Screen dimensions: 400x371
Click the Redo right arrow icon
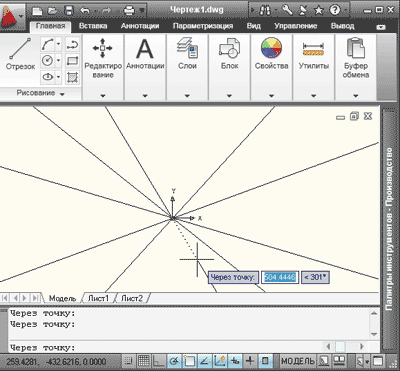click(106, 11)
